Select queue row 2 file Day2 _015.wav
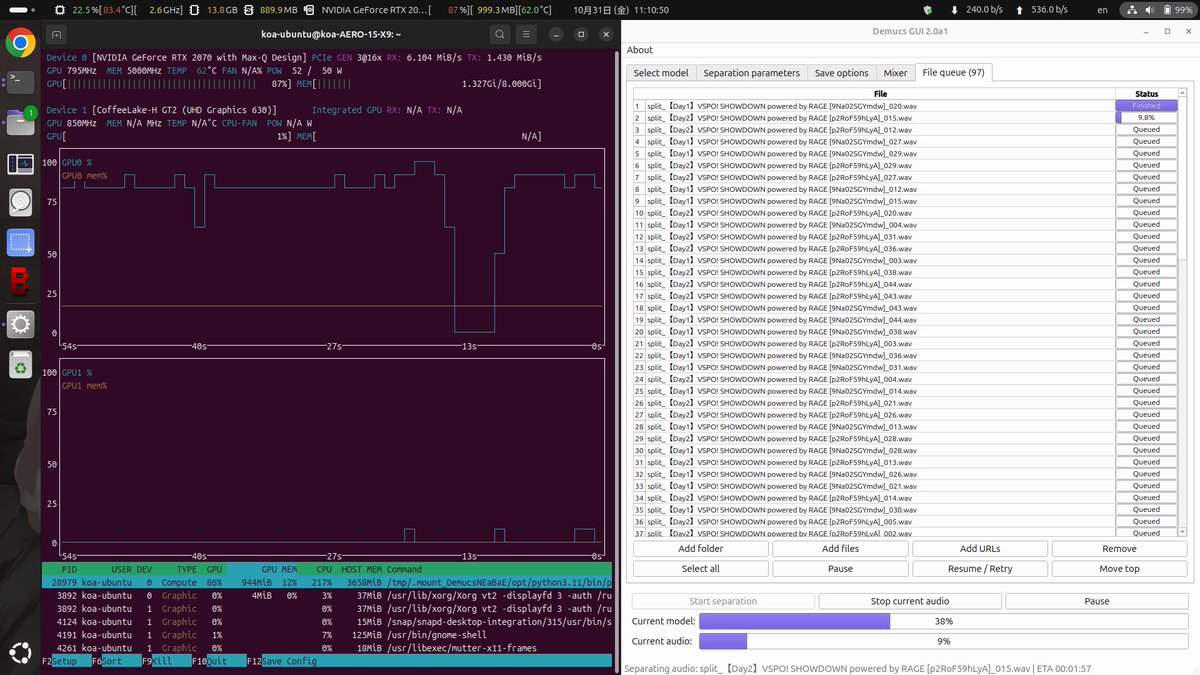The height and width of the screenshot is (675, 1200). tap(880, 117)
